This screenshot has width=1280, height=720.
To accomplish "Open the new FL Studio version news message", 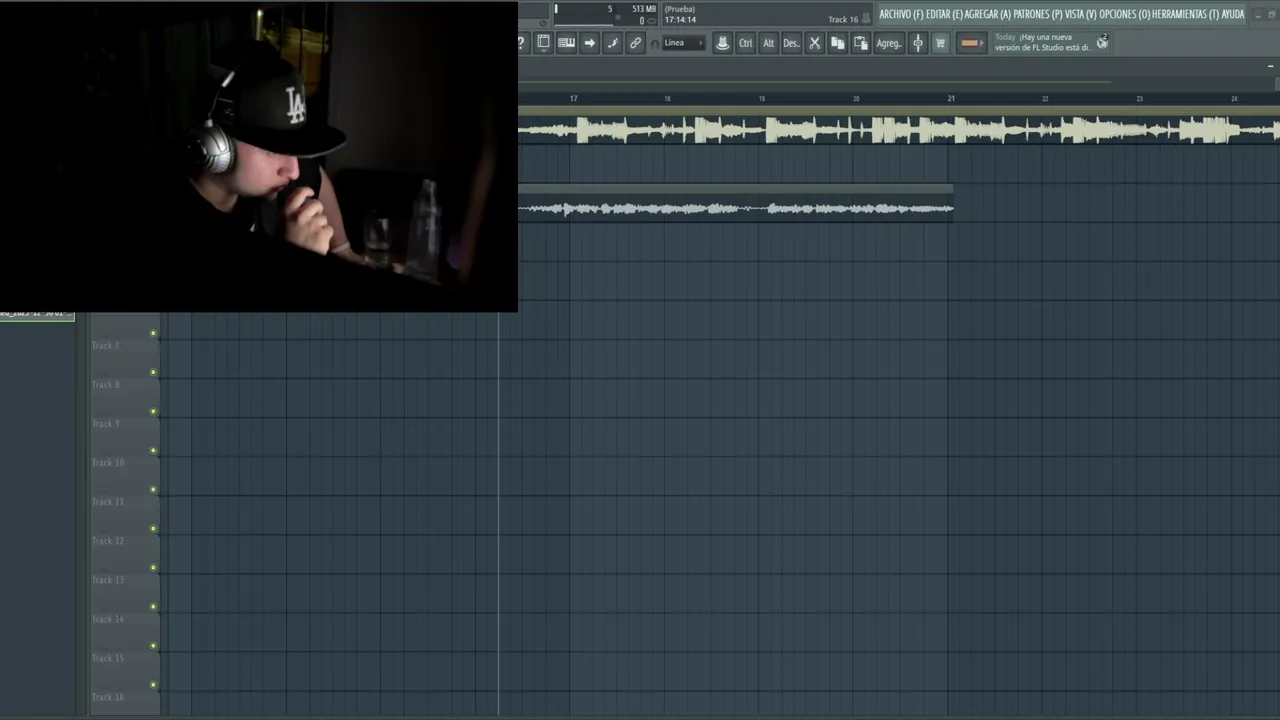I will (1042, 42).
